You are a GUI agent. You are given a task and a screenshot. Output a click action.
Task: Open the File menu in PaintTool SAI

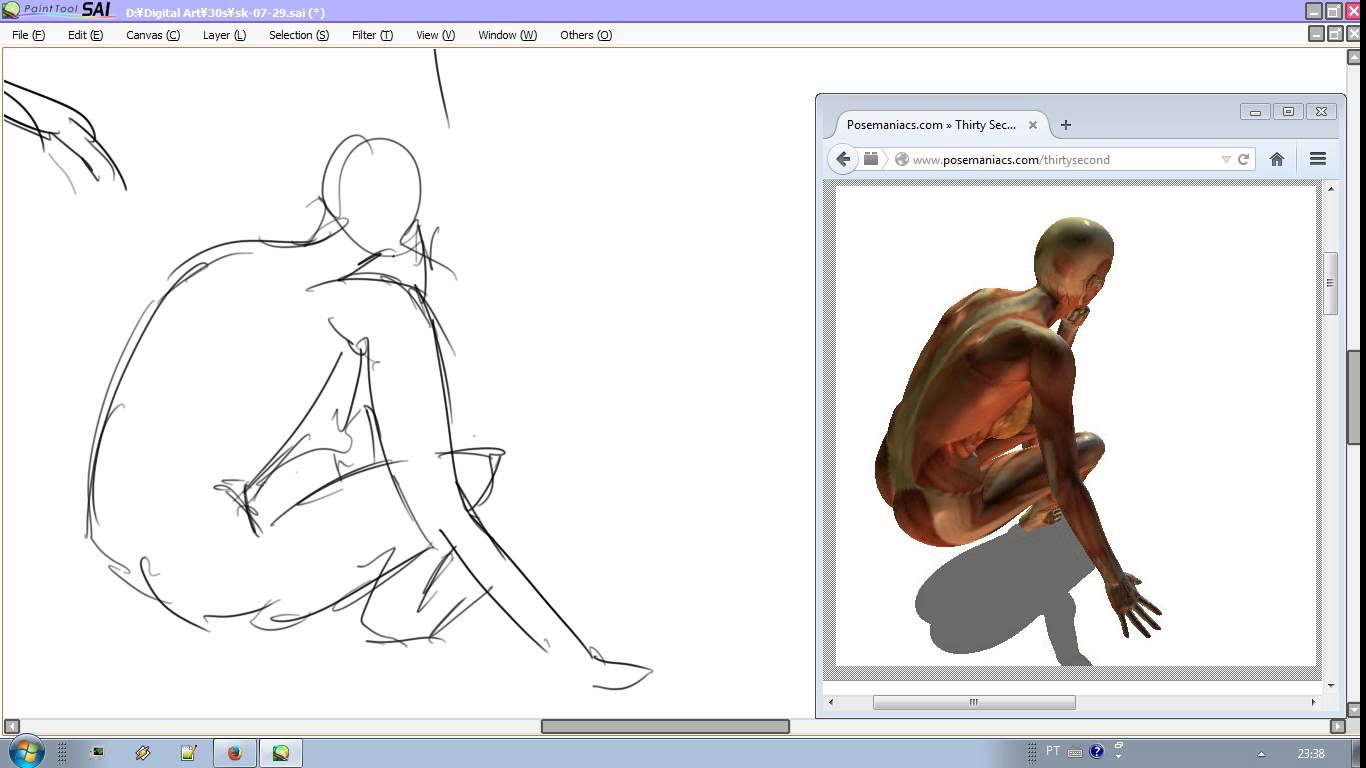tap(26, 34)
